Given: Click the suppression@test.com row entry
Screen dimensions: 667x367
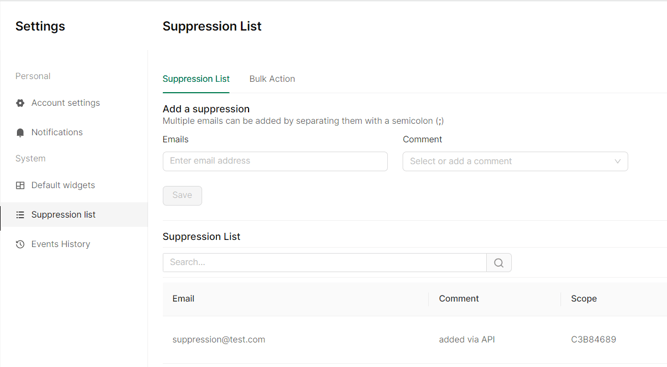Looking at the screenshot, I should [x=219, y=339].
